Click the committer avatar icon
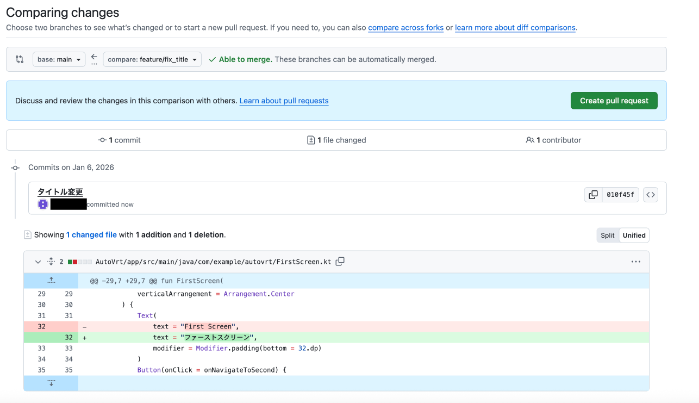The image size is (699, 403). tap(43, 204)
